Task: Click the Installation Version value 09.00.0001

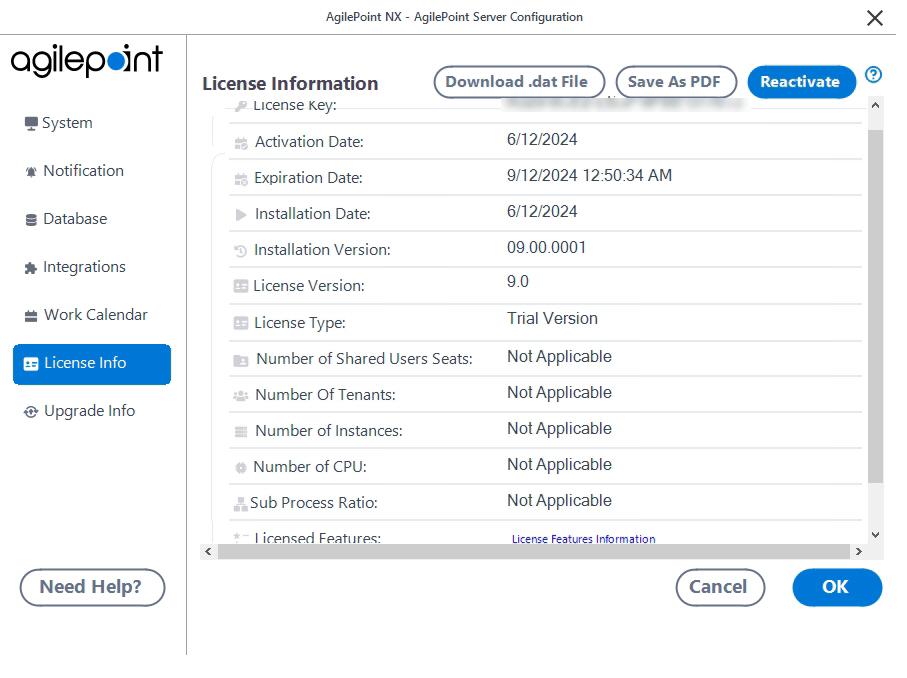Action: [547, 248]
